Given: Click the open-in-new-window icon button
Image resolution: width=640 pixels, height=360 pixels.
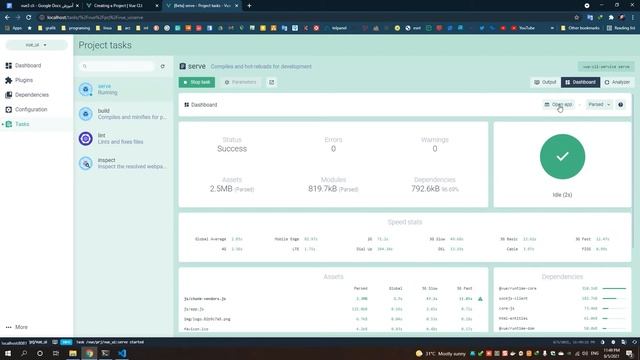Looking at the screenshot, I should pyautogui.click(x=271, y=82).
